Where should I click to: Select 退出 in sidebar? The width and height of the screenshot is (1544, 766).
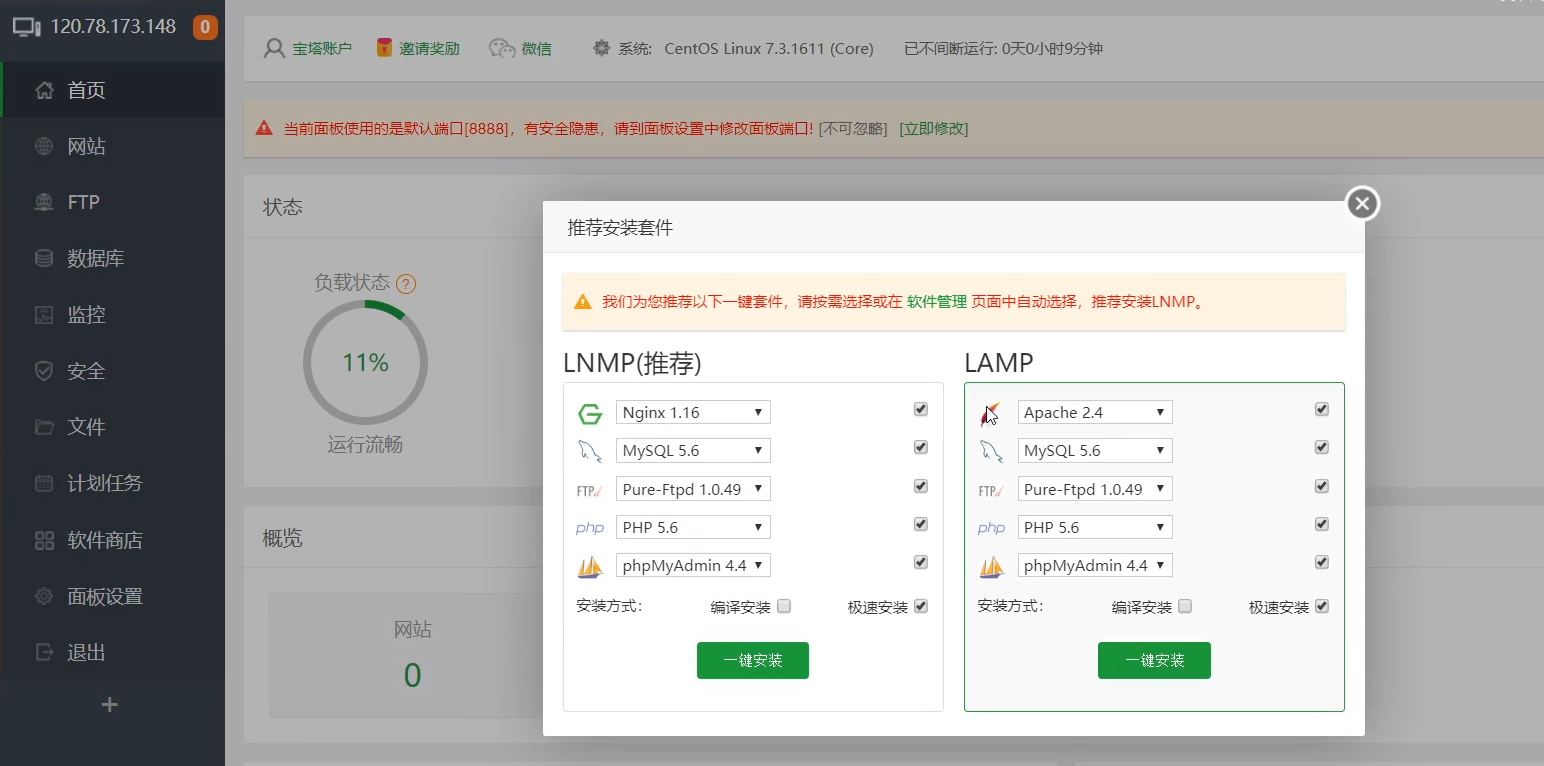click(x=113, y=652)
